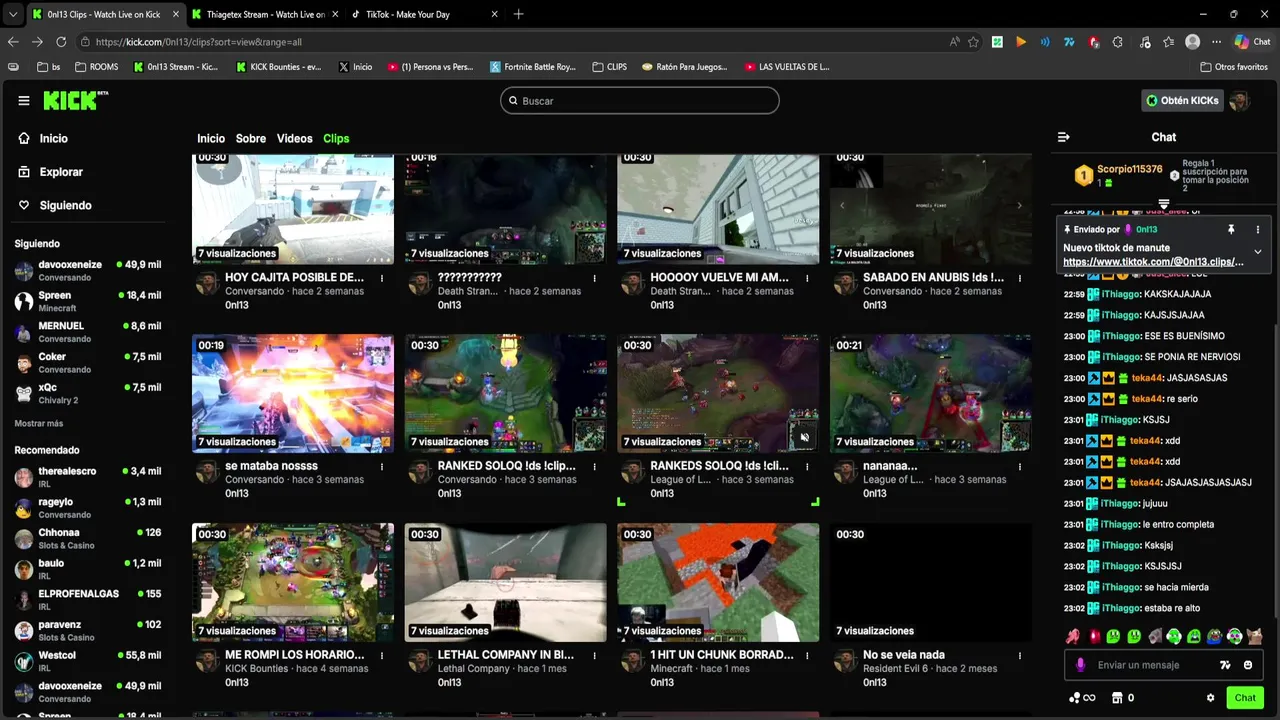
Task: Open the three-dot menu for 'LETHAL COMPANY' clip
Action: 595,656
